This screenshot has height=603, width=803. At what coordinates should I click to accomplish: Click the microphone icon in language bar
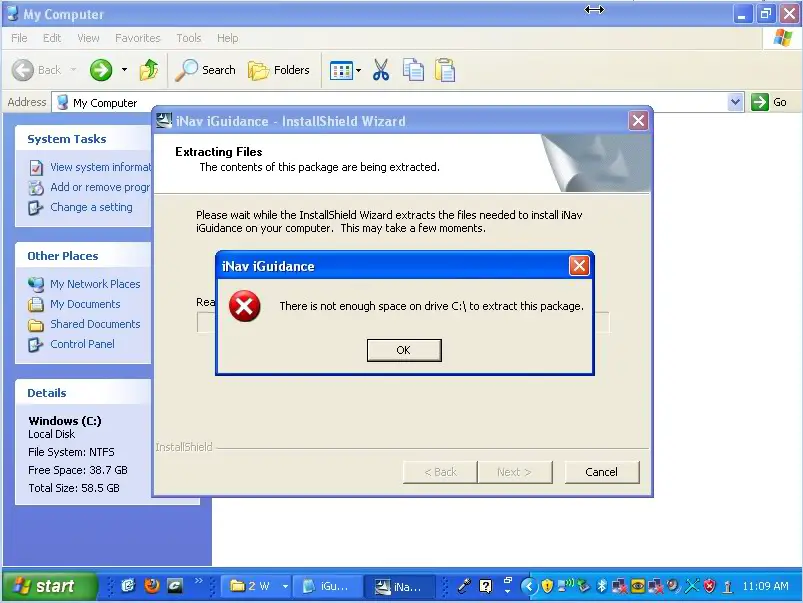point(464,586)
